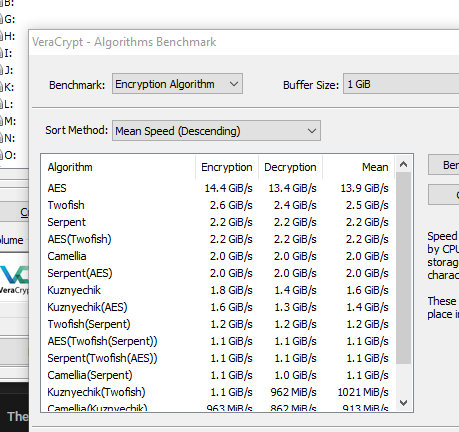The height and width of the screenshot is (432, 459).
Task: Click Twofish encryption speed 2.6 GiB/s
Action: [x=231, y=205]
